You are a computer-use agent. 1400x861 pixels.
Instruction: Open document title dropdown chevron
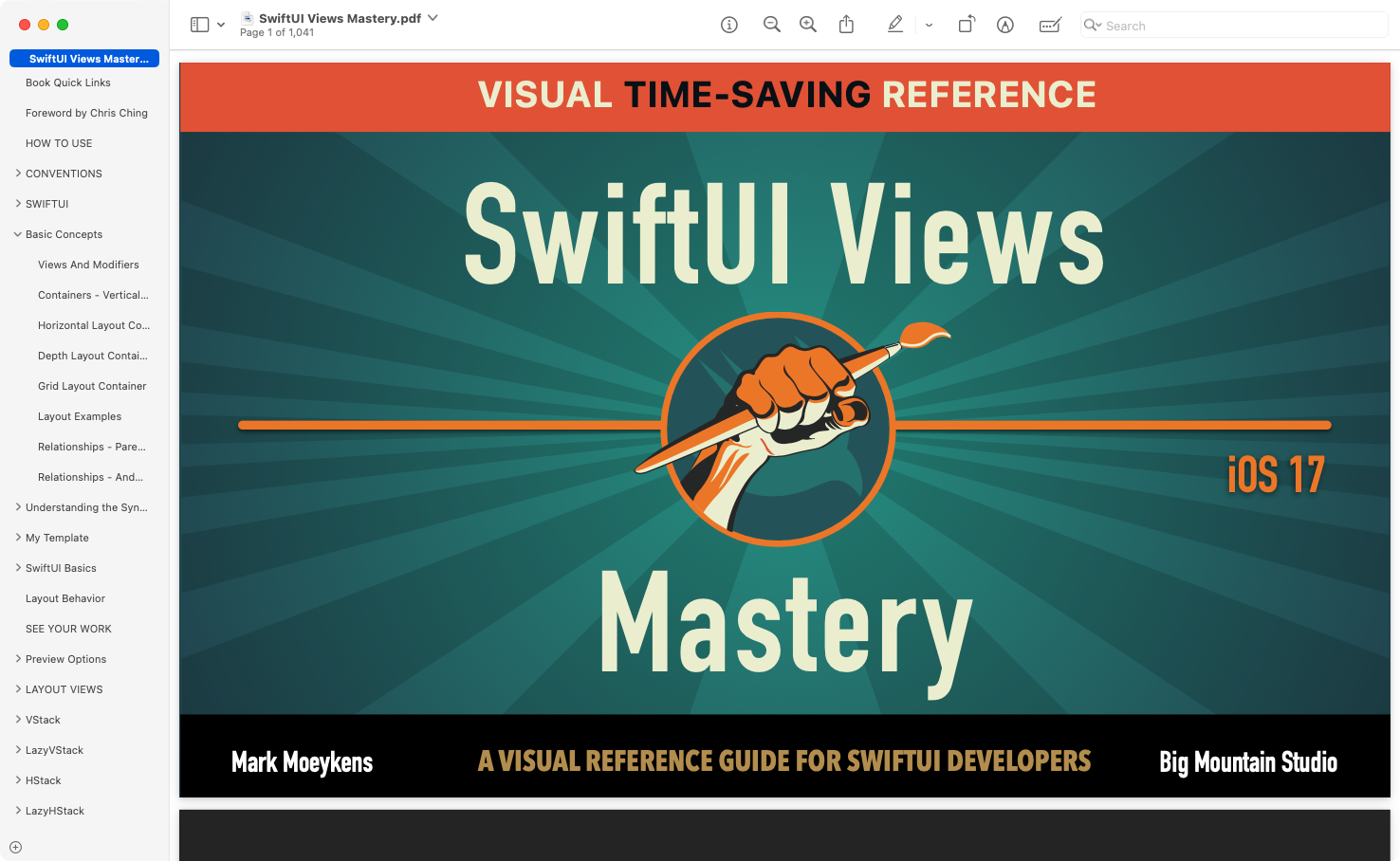click(x=433, y=18)
